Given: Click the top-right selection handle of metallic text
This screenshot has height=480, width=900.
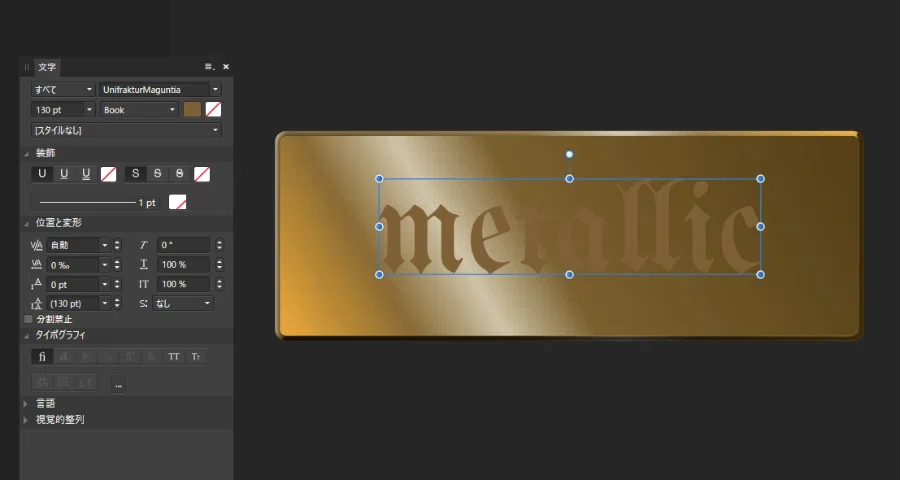Looking at the screenshot, I should [x=761, y=179].
